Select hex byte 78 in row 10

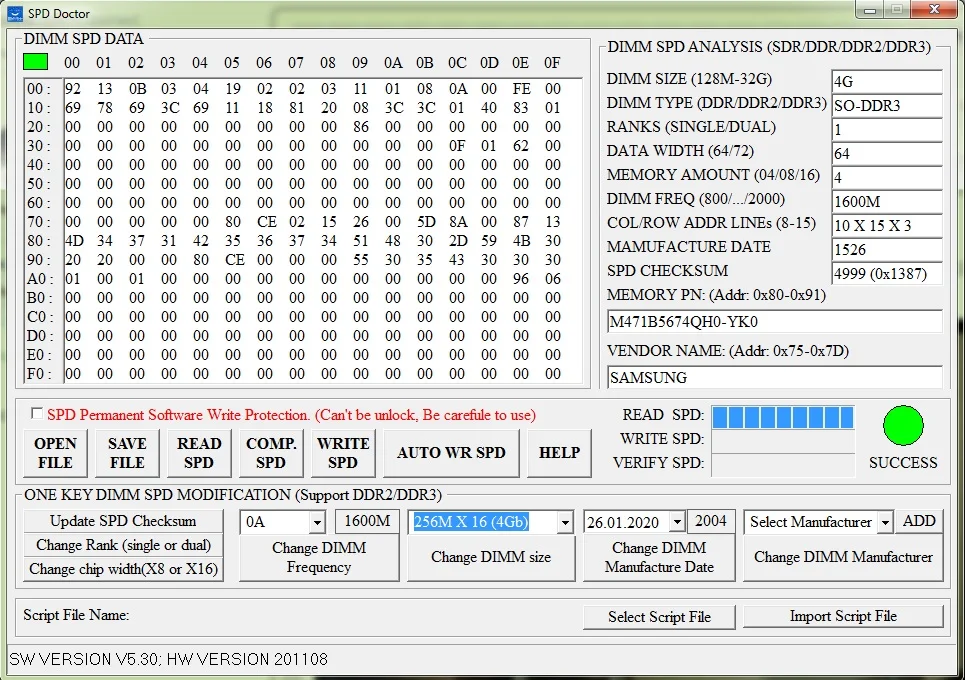(x=105, y=108)
